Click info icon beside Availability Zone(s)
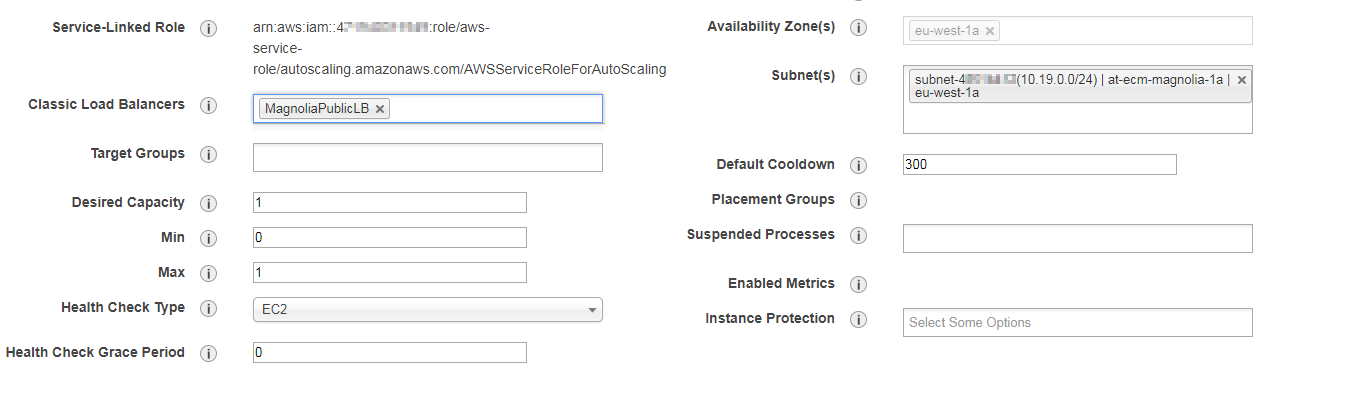1366x401 pixels. pos(858,28)
